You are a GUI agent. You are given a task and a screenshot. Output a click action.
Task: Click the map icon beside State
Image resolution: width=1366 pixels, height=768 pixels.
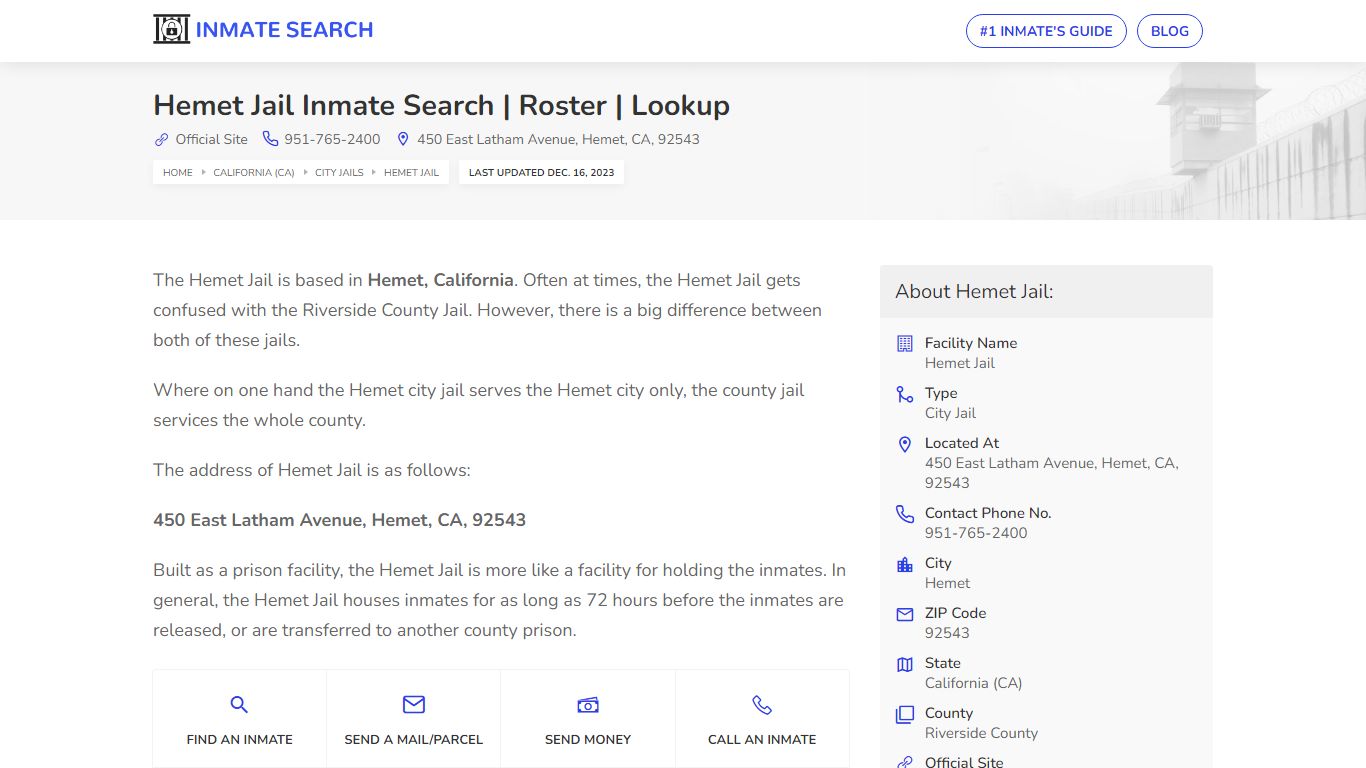905,664
